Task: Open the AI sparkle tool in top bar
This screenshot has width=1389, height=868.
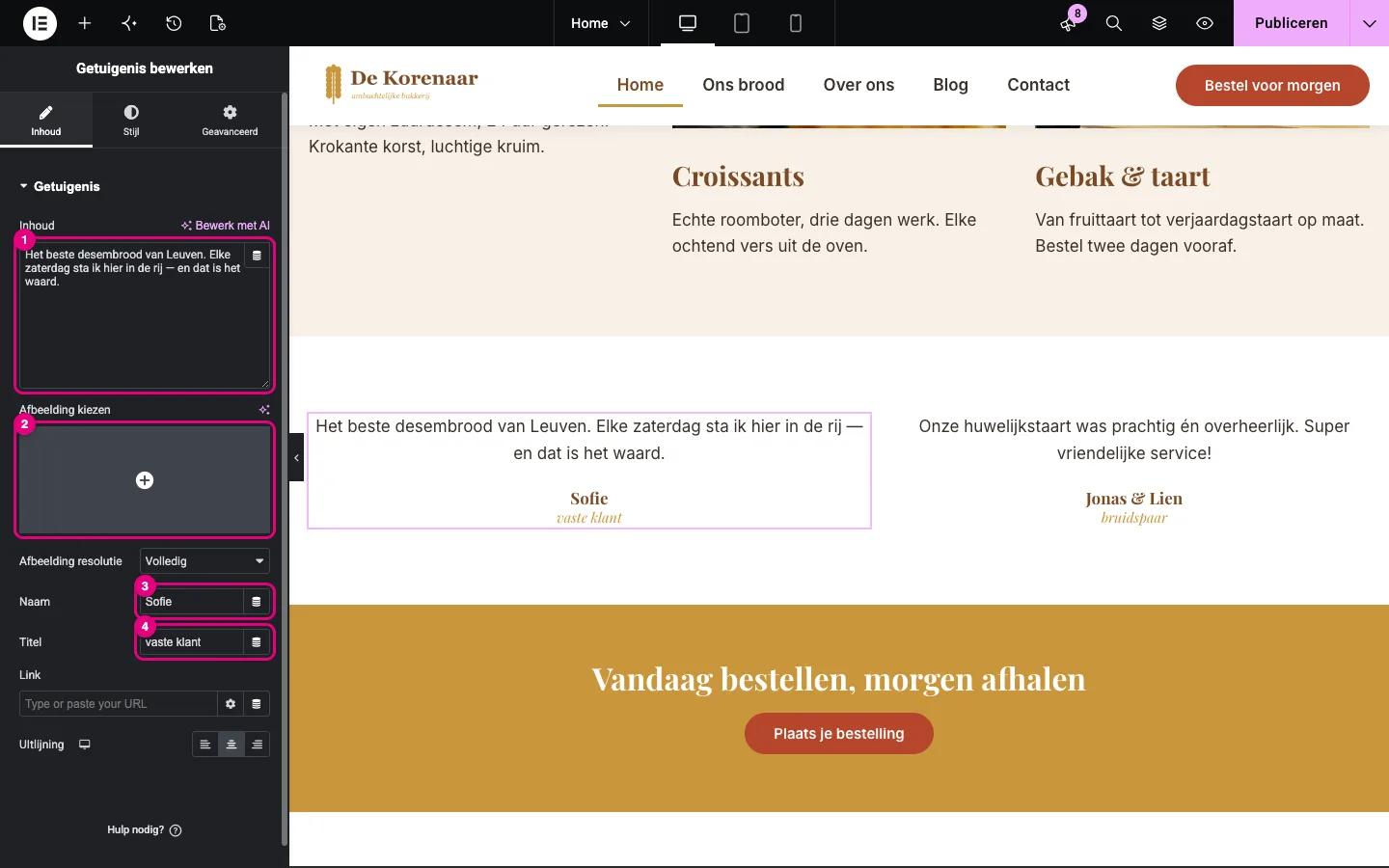Action: click(x=129, y=23)
